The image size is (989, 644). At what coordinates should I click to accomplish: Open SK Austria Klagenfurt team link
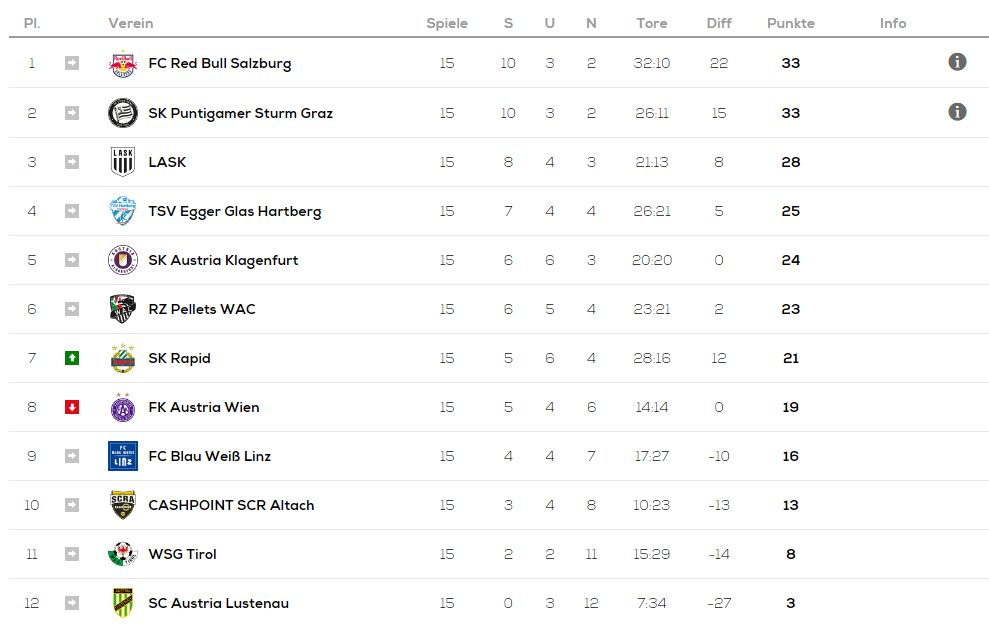pos(223,260)
